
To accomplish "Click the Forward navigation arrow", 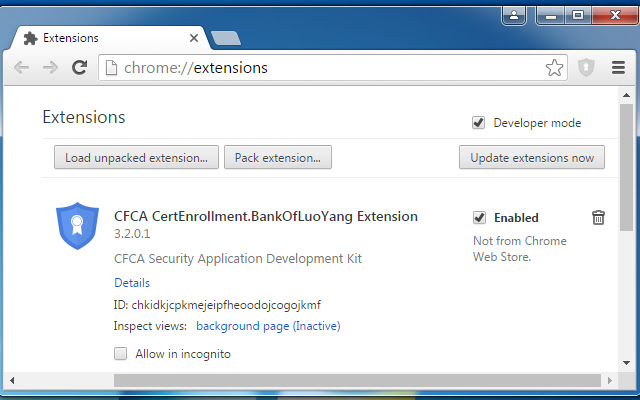I will tap(50, 68).
